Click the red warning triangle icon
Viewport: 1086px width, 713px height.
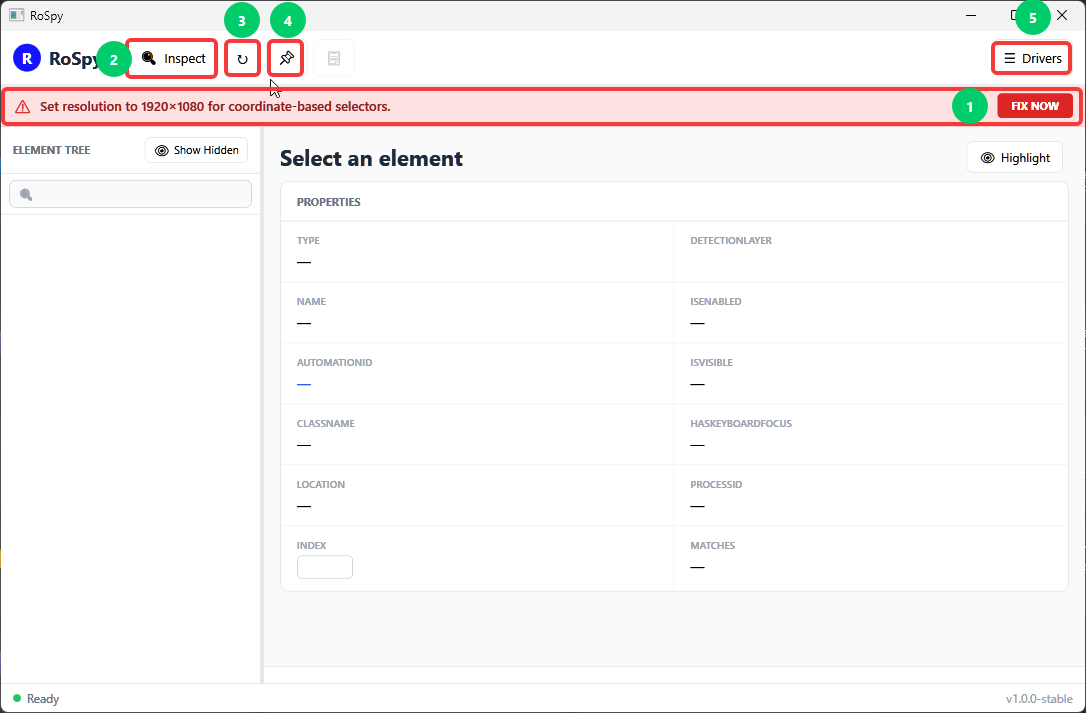pyautogui.click(x=23, y=107)
